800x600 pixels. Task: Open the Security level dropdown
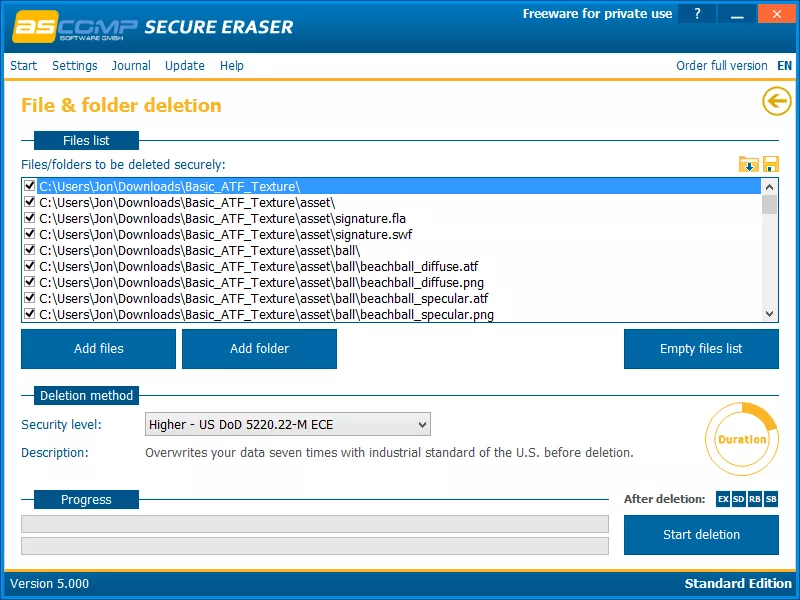tap(420, 424)
